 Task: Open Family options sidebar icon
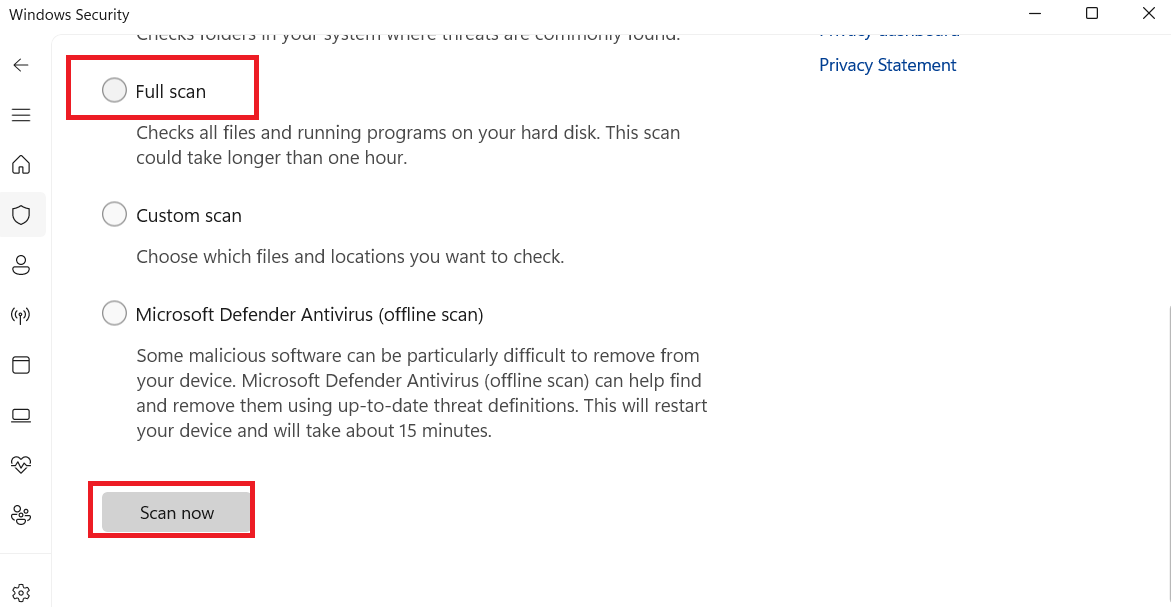(x=21, y=515)
